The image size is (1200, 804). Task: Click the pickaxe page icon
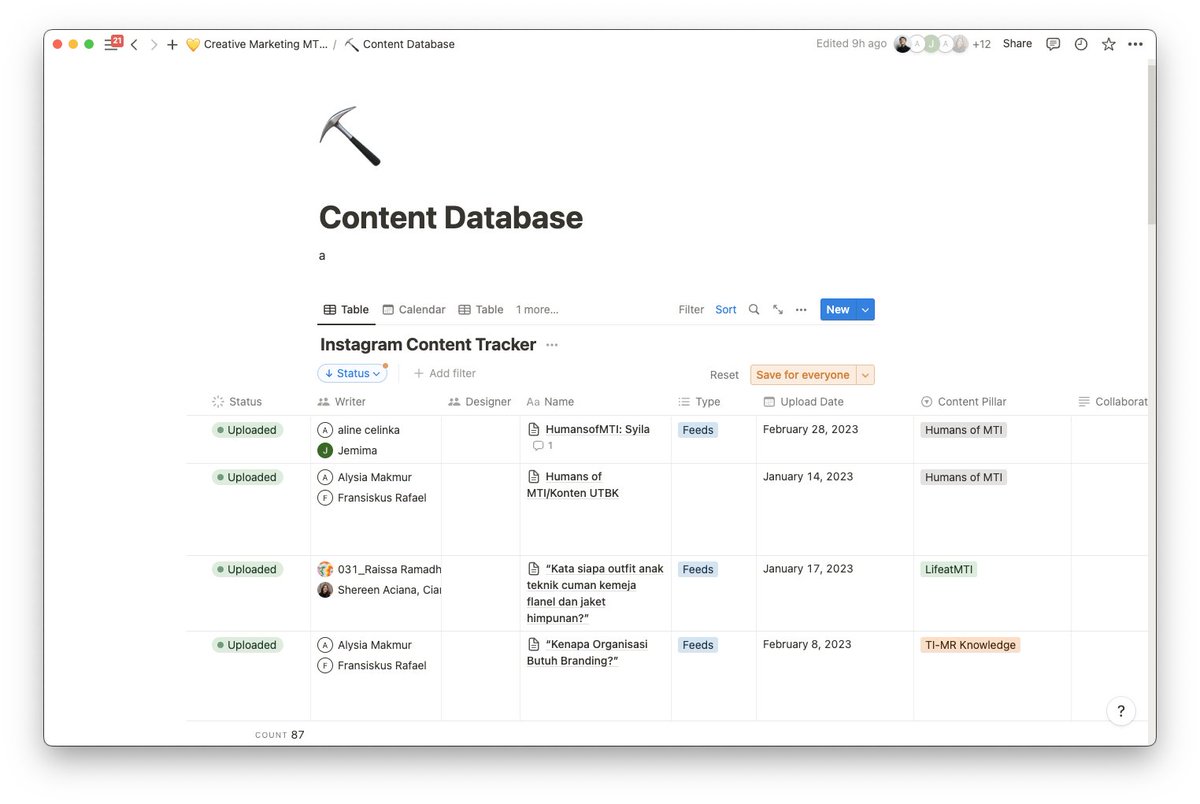tap(350, 136)
